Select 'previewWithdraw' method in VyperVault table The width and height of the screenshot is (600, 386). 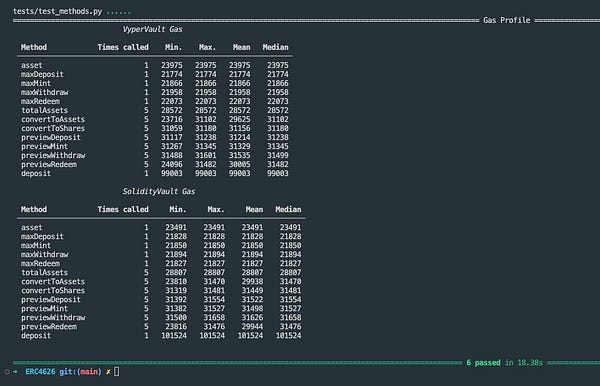pyautogui.click(x=53, y=155)
